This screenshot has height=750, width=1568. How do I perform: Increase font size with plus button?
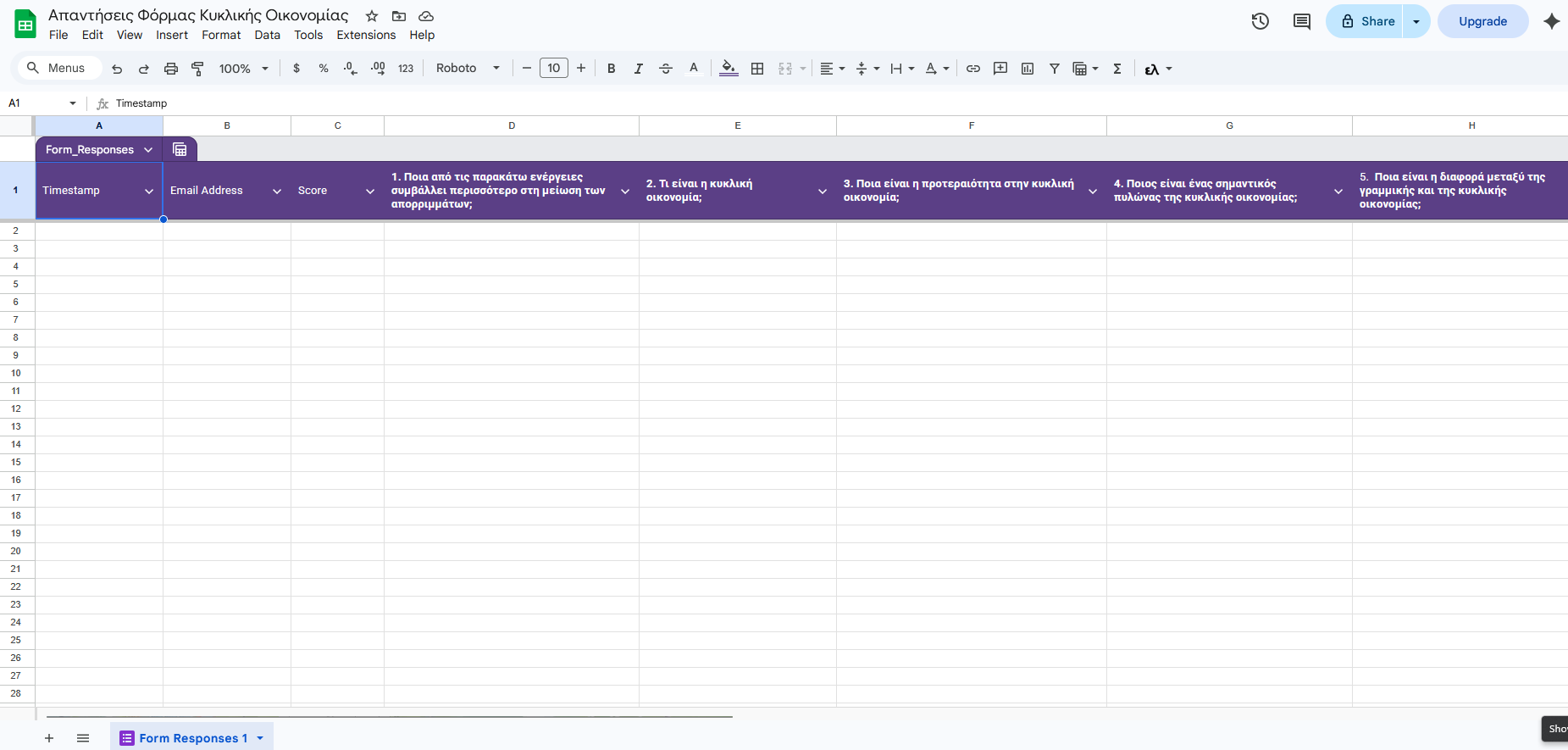581,69
